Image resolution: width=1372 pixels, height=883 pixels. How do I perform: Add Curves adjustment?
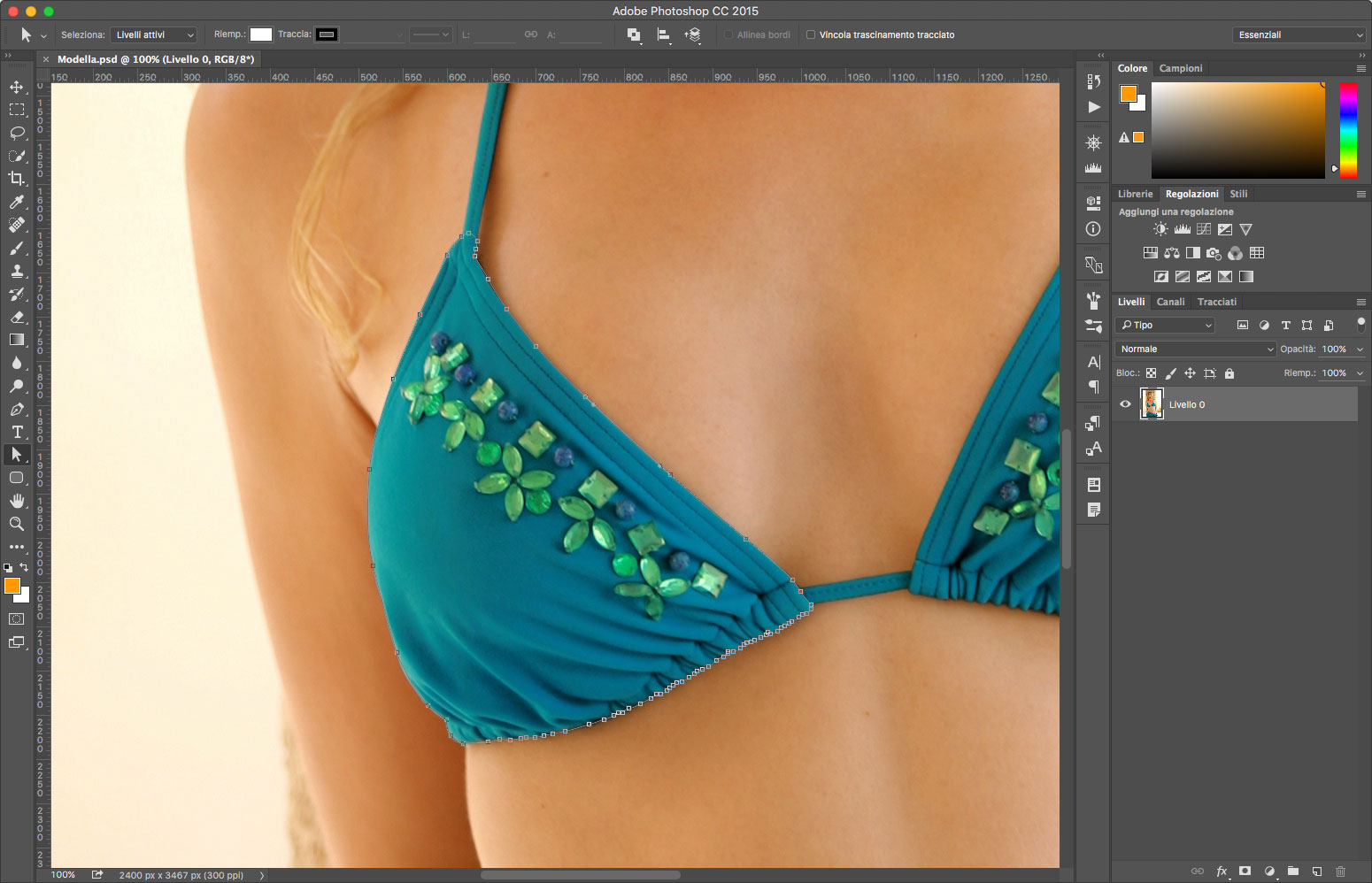coord(1203,229)
